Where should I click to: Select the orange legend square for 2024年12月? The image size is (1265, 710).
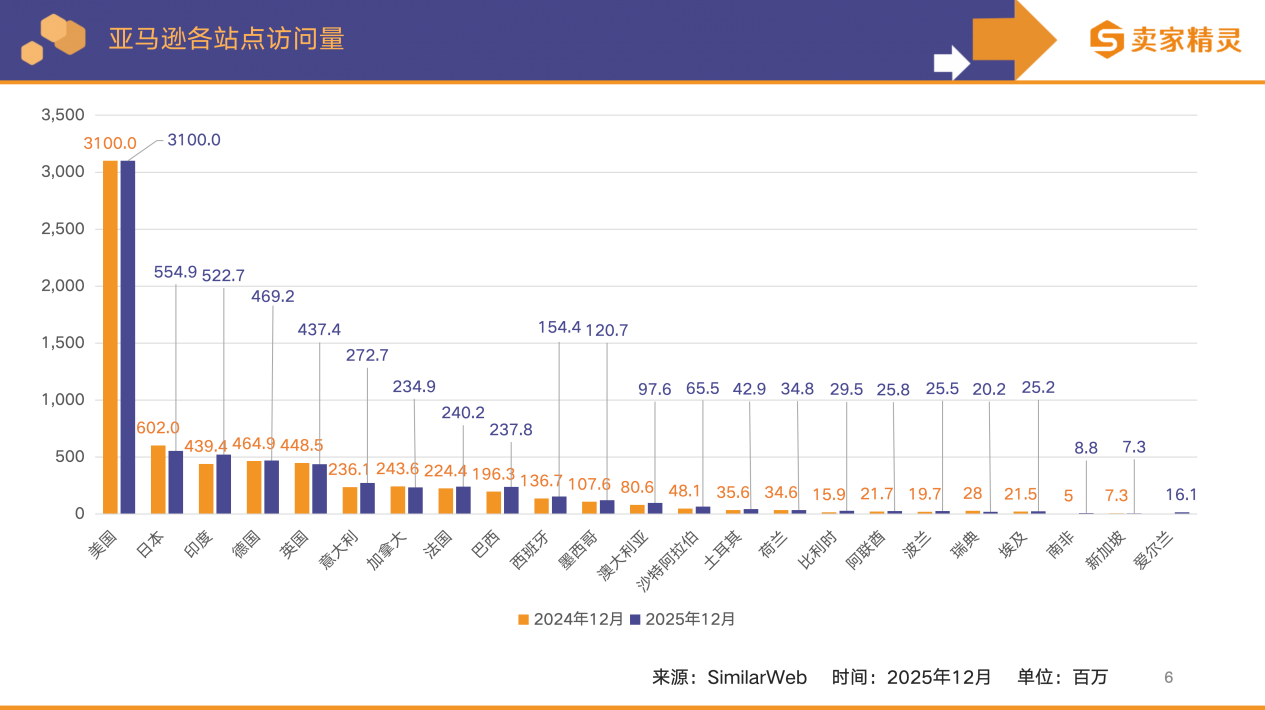524,618
